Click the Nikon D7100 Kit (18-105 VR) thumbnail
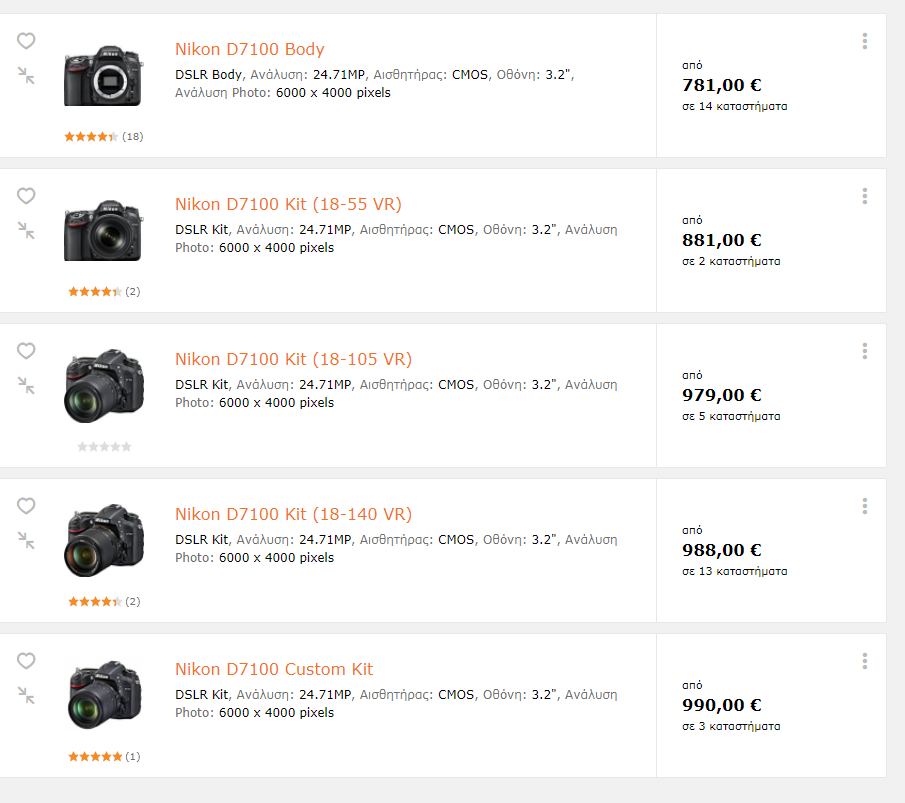Viewport: 905px width, 803px height. coord(104,386)
